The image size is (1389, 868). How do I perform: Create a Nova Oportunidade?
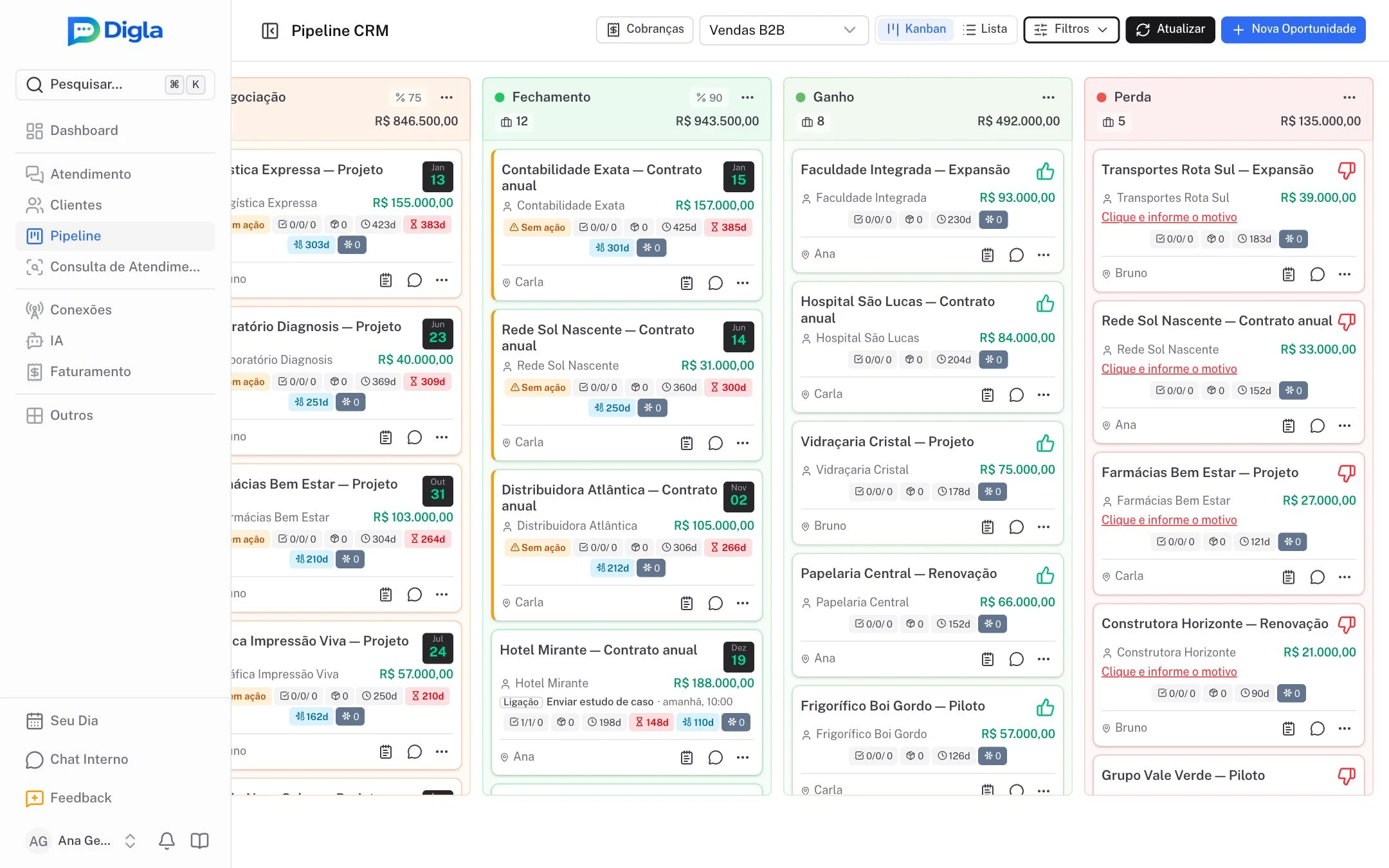(x=1293, y=30)
